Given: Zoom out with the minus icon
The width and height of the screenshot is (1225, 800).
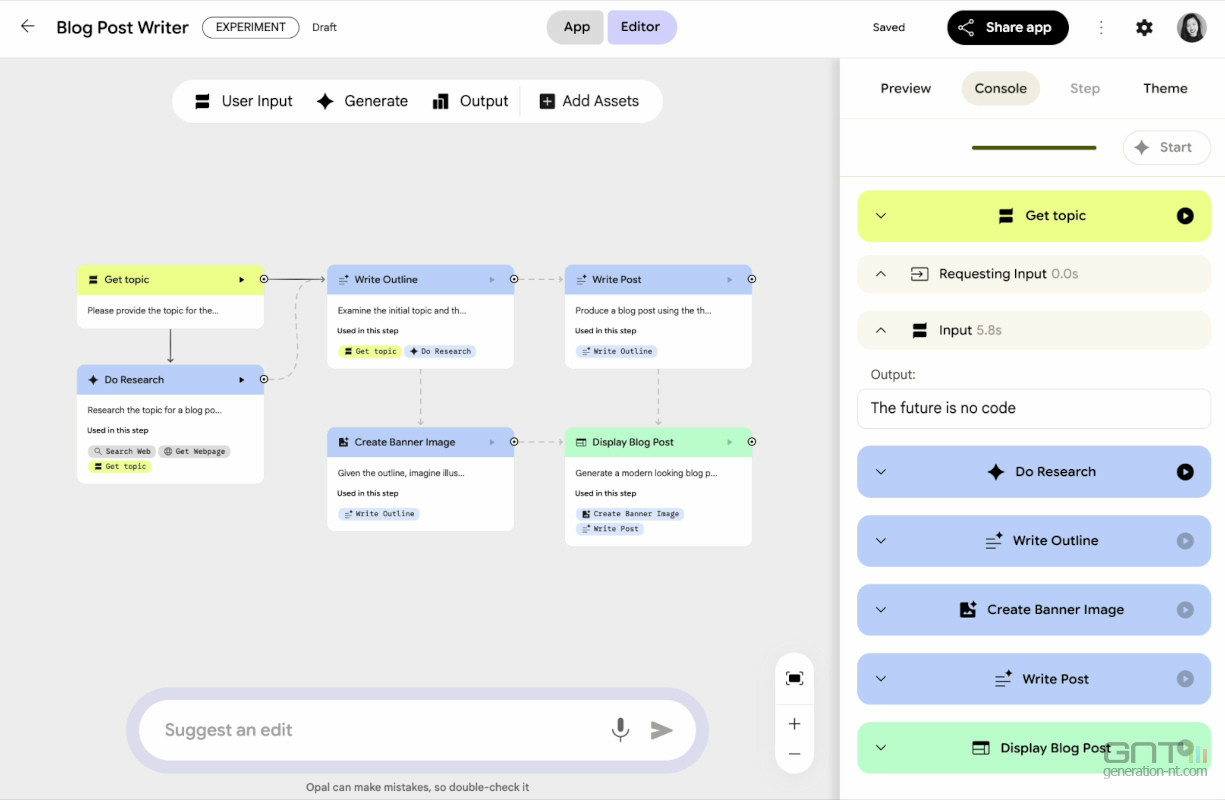Looking at the screenshot, I should 794,754.
